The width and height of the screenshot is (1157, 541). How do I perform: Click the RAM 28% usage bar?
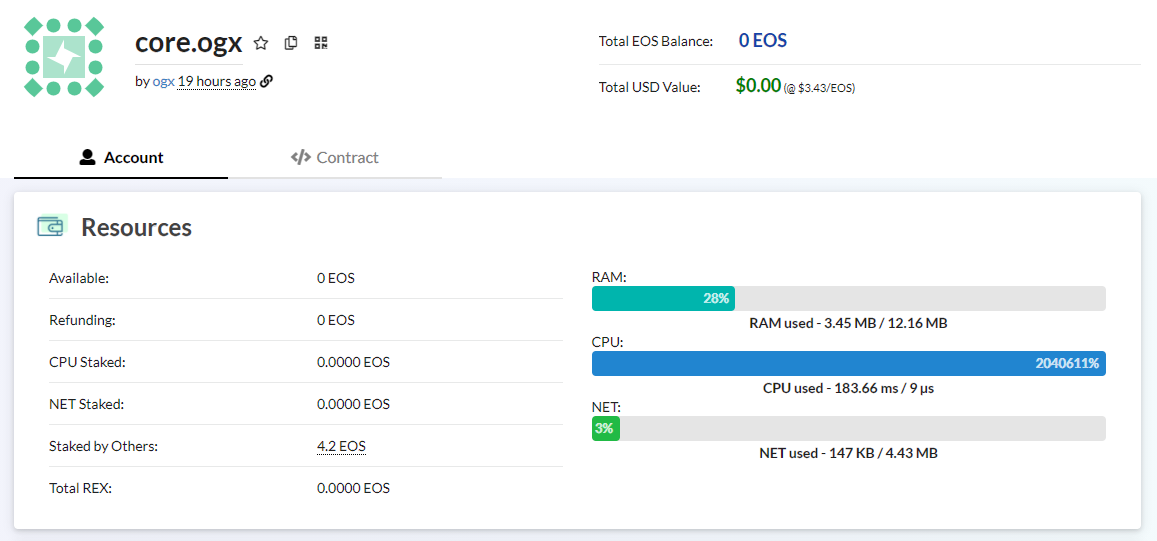point(849,299)
